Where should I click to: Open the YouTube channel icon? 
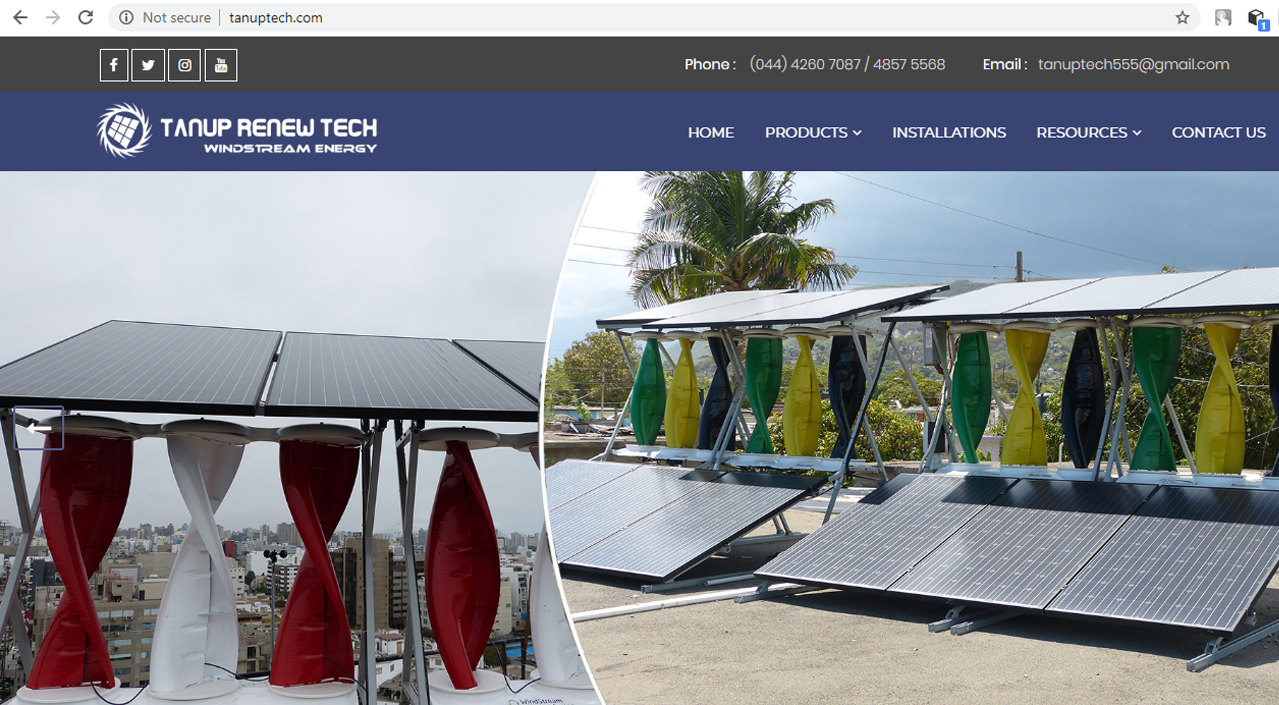[x=221, y=65]
